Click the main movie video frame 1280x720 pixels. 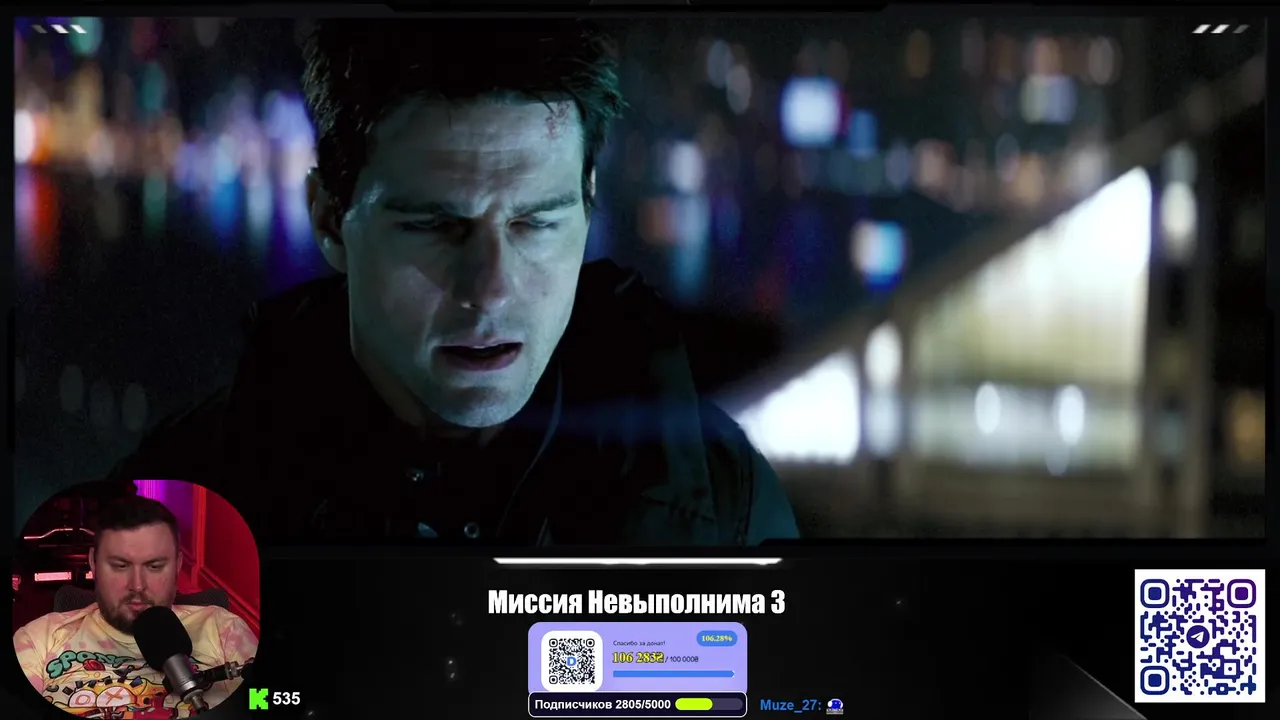point(640,278)
